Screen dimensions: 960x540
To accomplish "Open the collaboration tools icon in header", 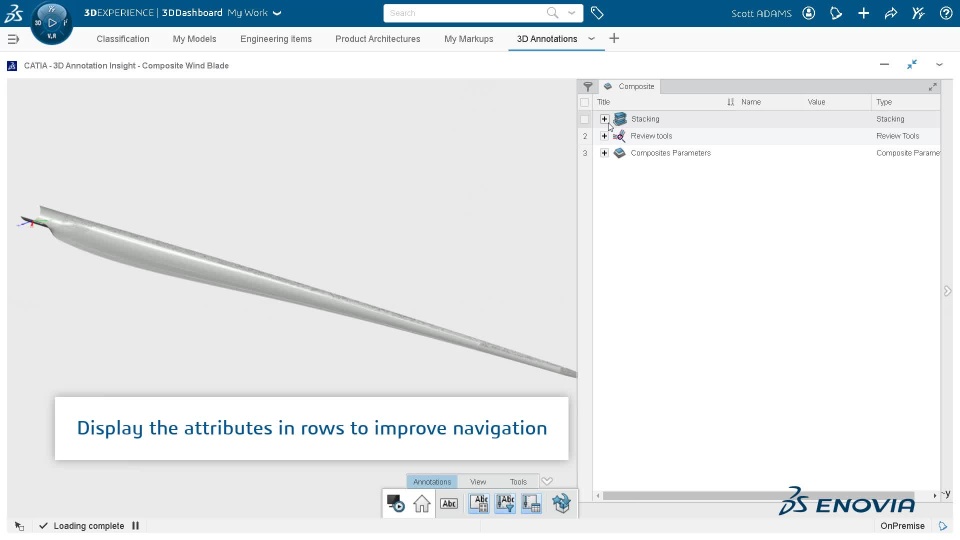I will pyautogui.click(x=918, y=13).
